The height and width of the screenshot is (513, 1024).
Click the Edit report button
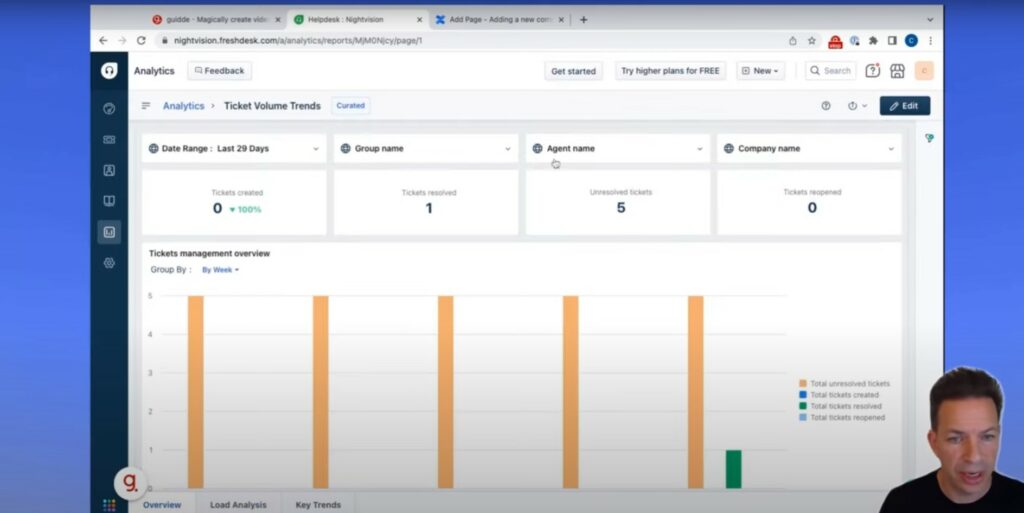coord(904,106)
